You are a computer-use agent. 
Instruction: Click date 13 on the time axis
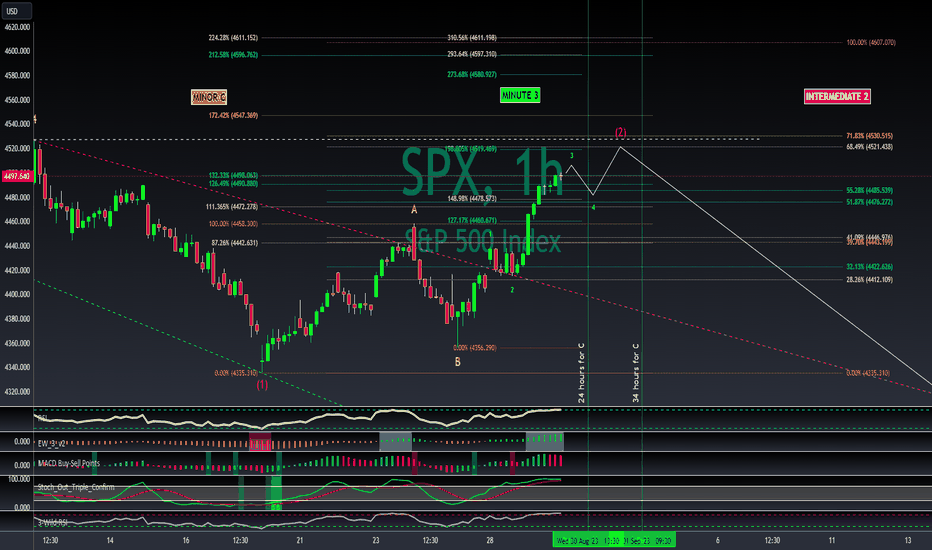[x=908, y=540]
